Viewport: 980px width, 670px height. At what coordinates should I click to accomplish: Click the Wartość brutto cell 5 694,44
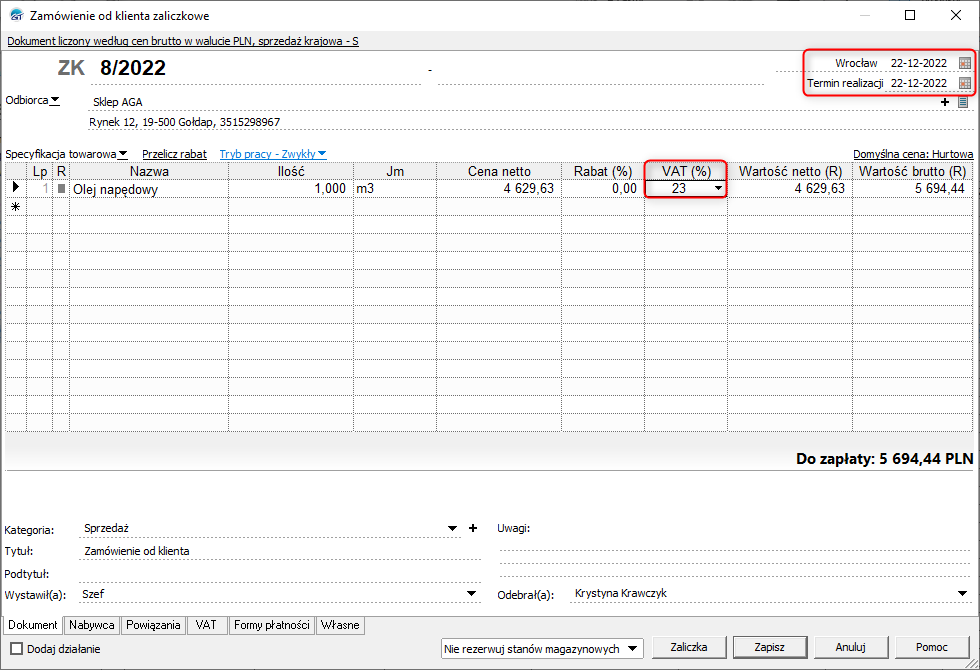tap(912, 189)
